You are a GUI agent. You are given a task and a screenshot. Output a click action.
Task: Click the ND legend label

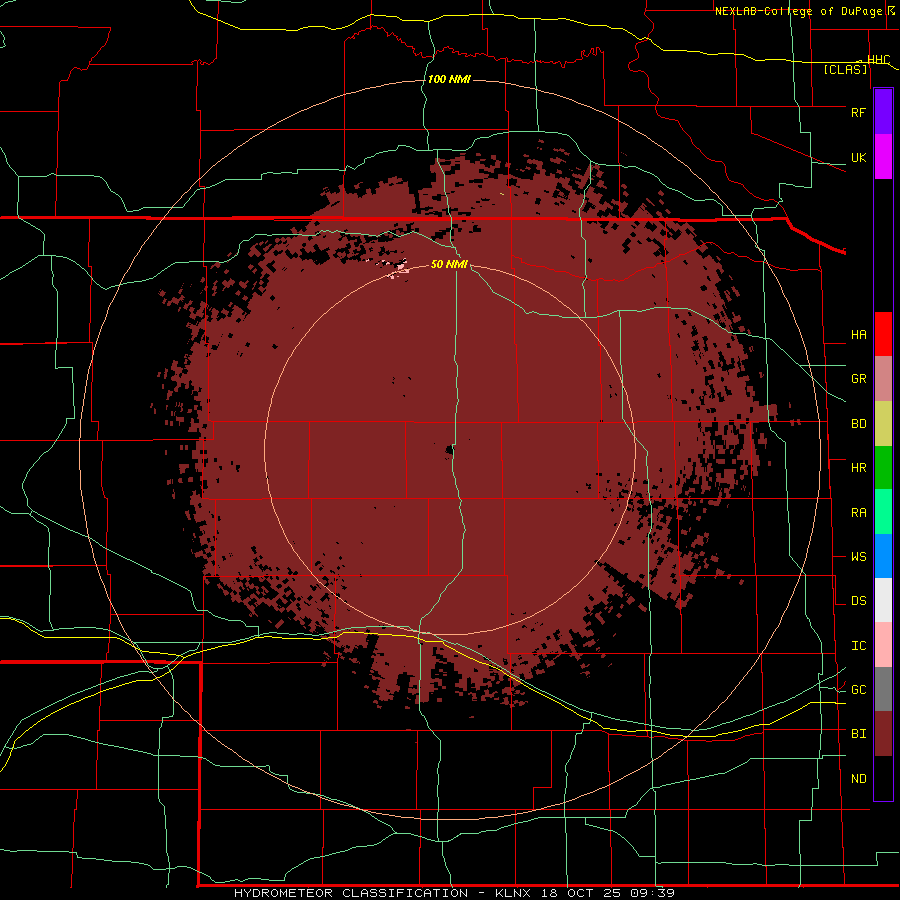click(858, 779)
